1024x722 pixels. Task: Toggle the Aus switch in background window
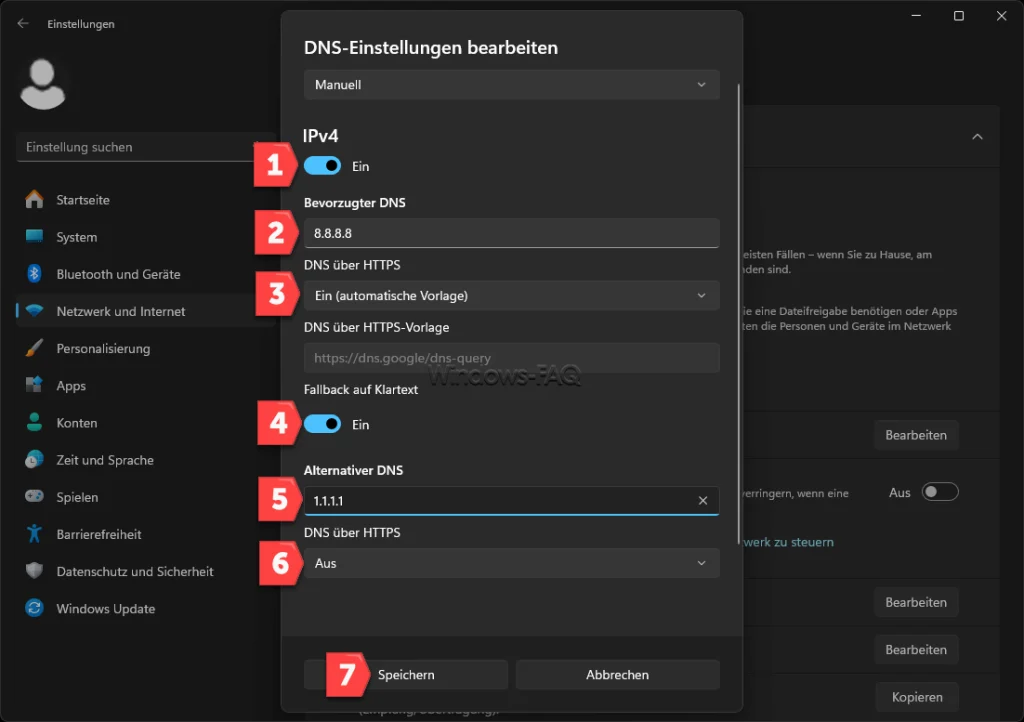click(940, 492)
